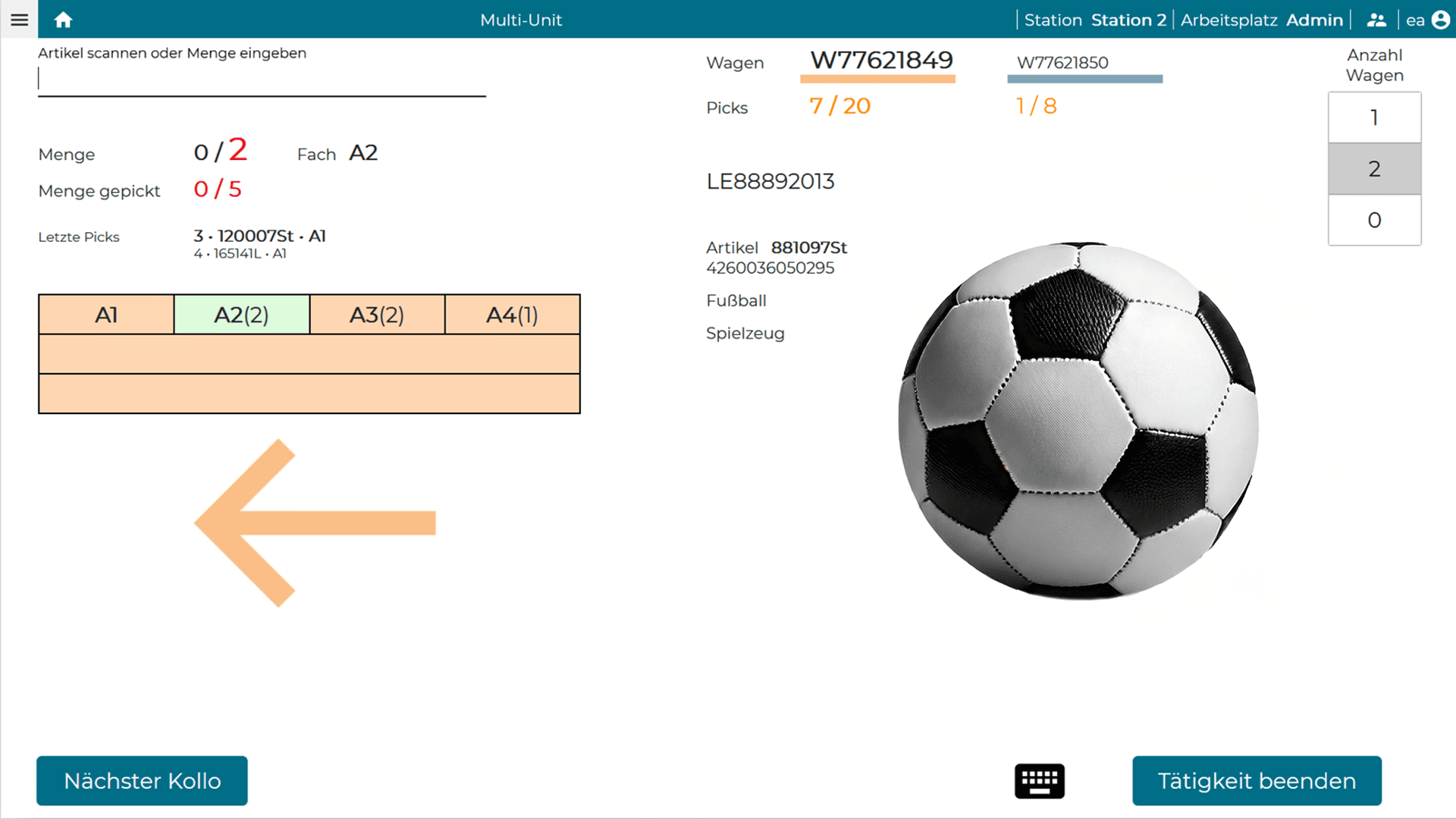Click the picks count '7 / 20'
Screen dimensions: 1456x819
tap(839, 106)
